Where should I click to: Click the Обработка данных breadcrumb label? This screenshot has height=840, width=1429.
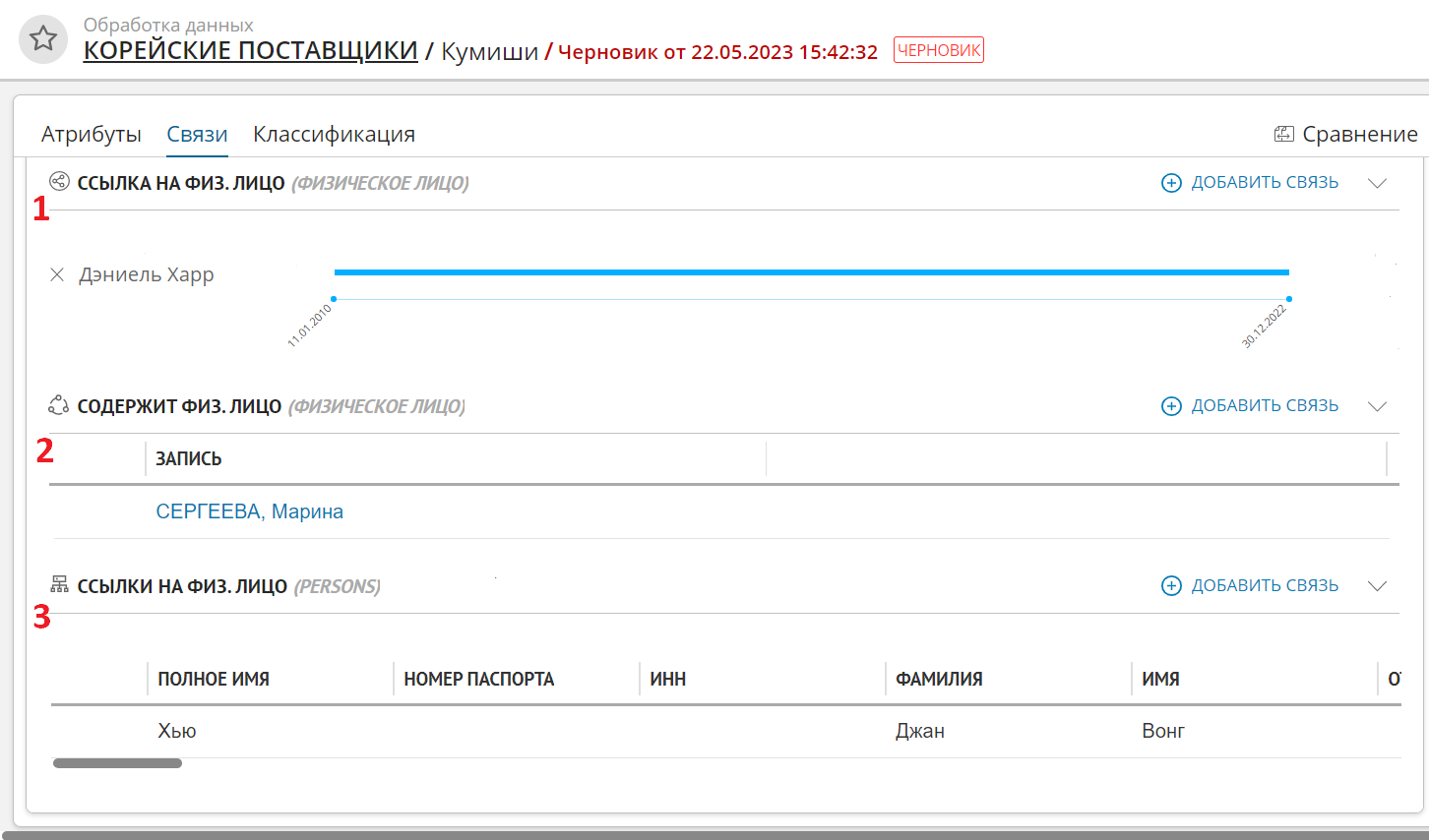pyautogui.click(x=168, y=25)
